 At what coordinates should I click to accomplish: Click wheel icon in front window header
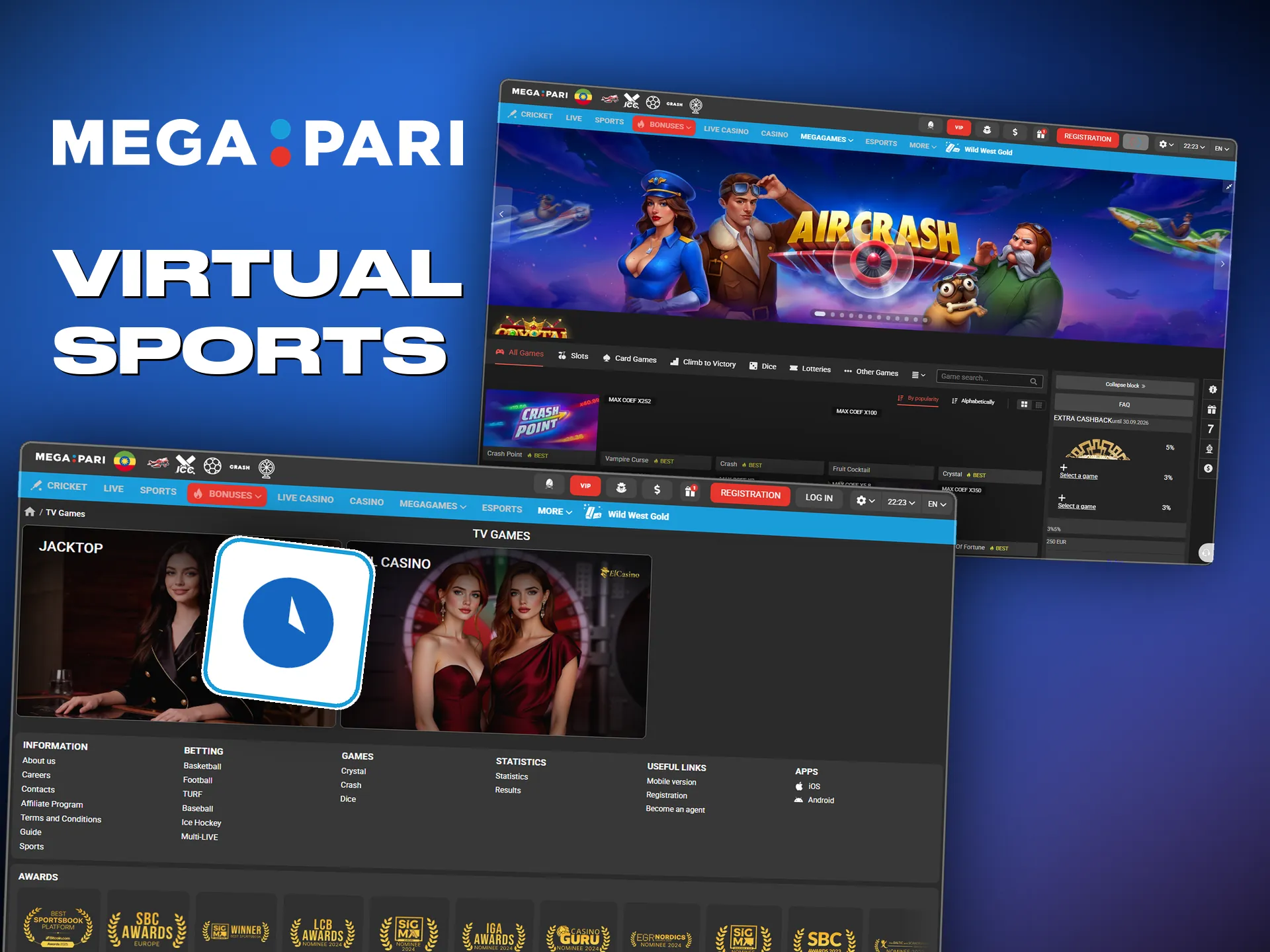pos(266,468)
